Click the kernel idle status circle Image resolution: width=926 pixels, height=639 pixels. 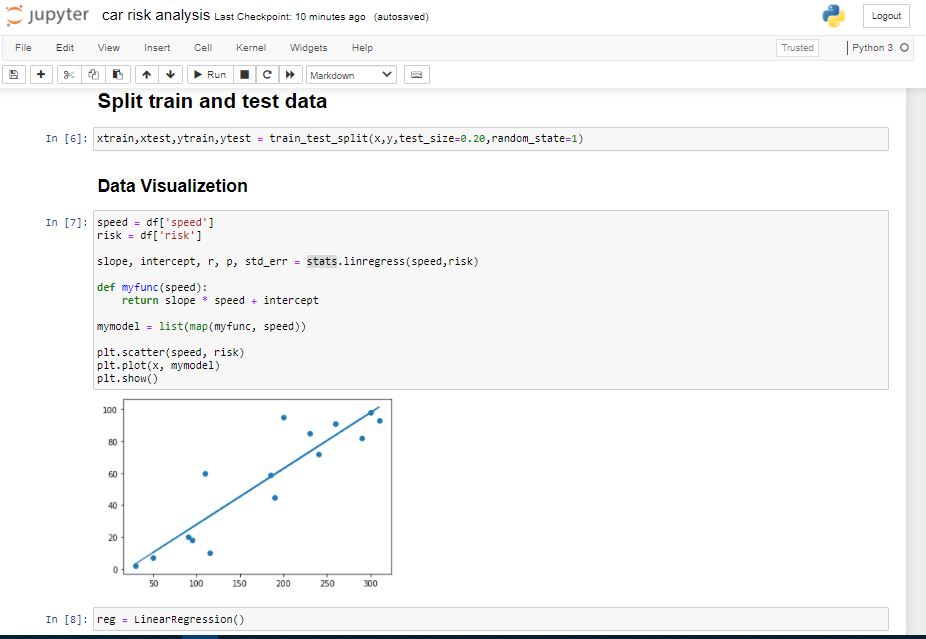904,48
